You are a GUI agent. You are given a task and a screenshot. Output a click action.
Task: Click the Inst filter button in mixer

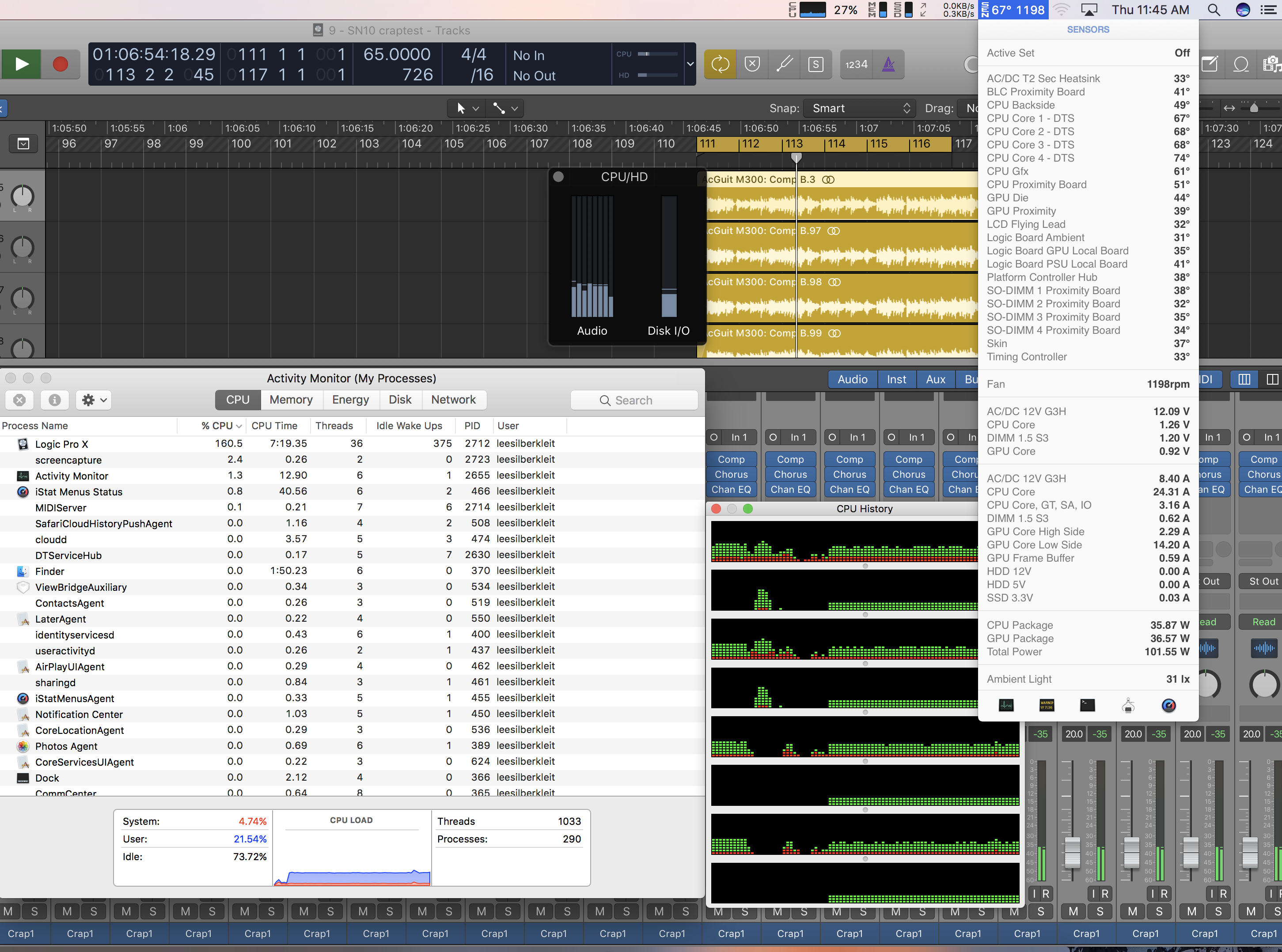tap(896, 379)
